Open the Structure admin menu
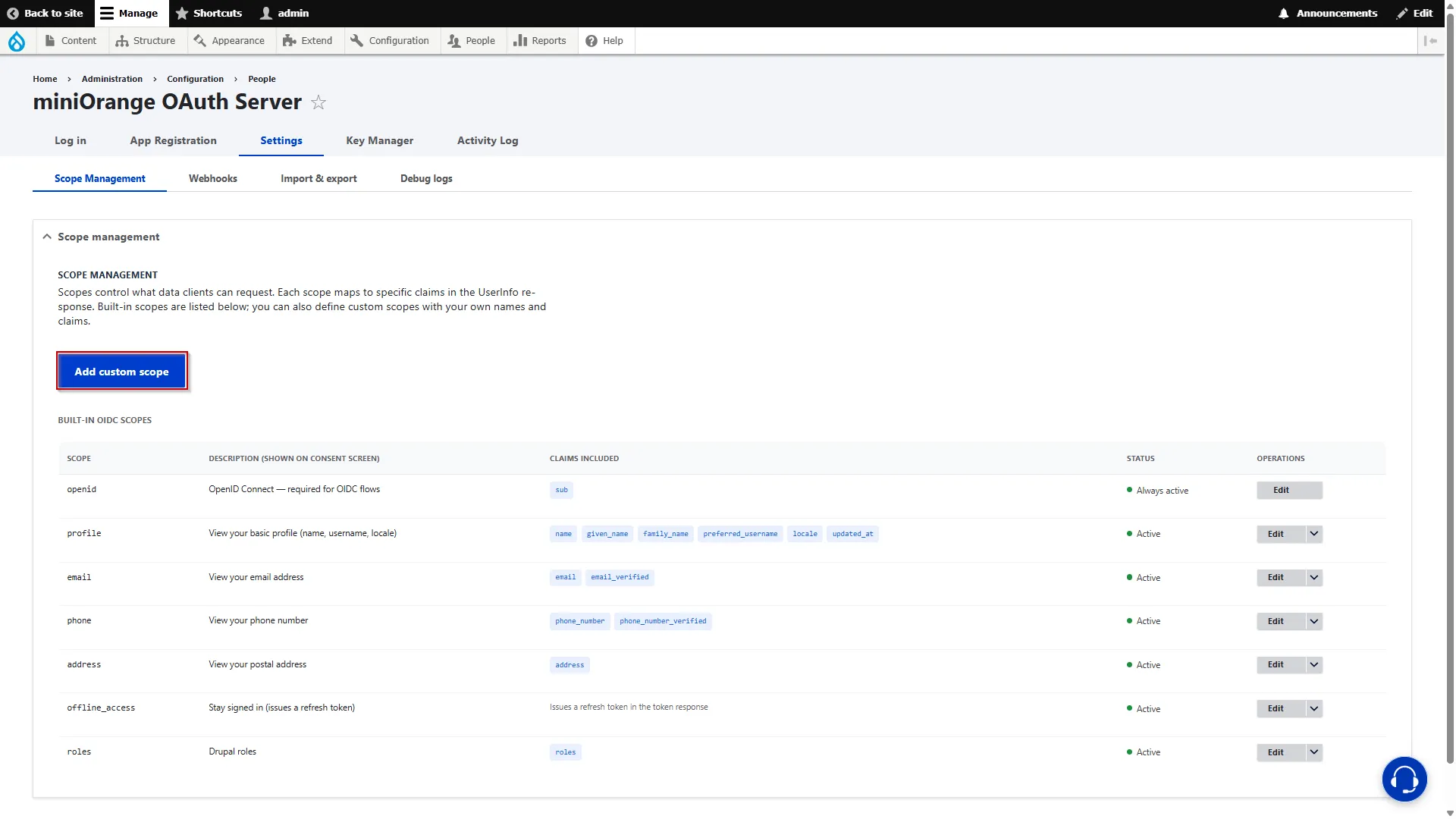Viewport: 1456px width, 819px height. (146, 41)
